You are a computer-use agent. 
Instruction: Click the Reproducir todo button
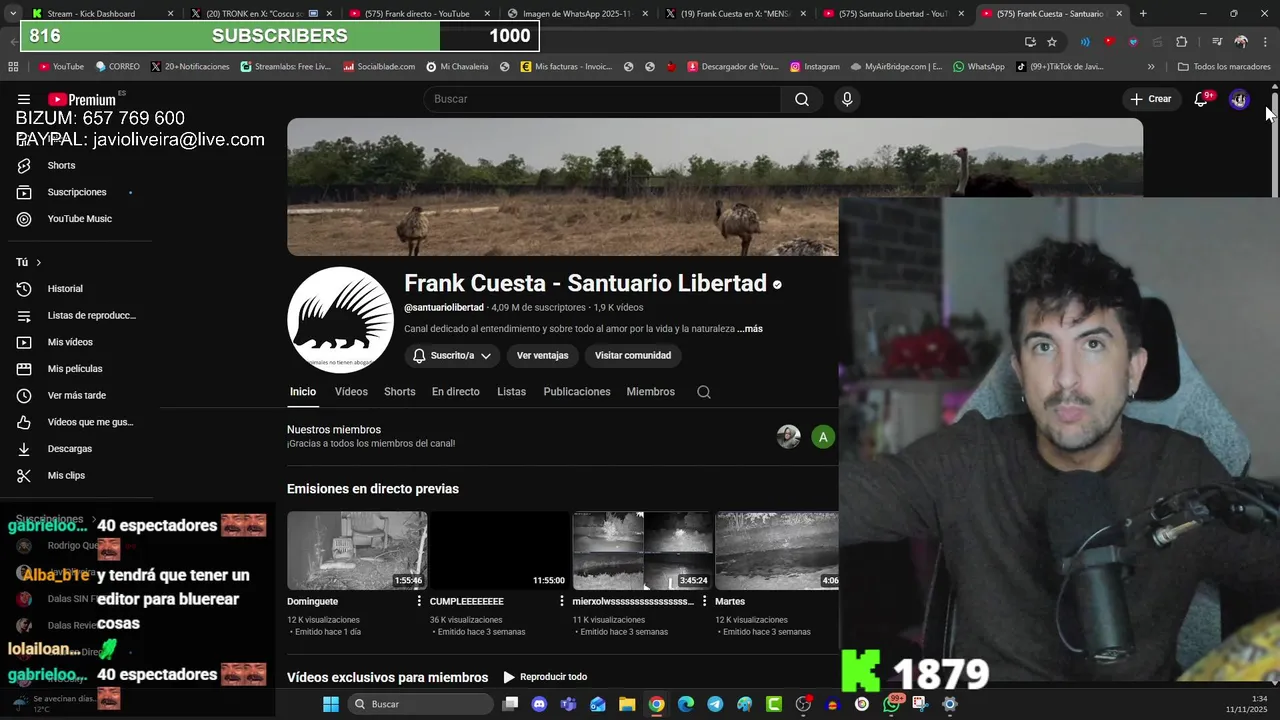point(545,677)
